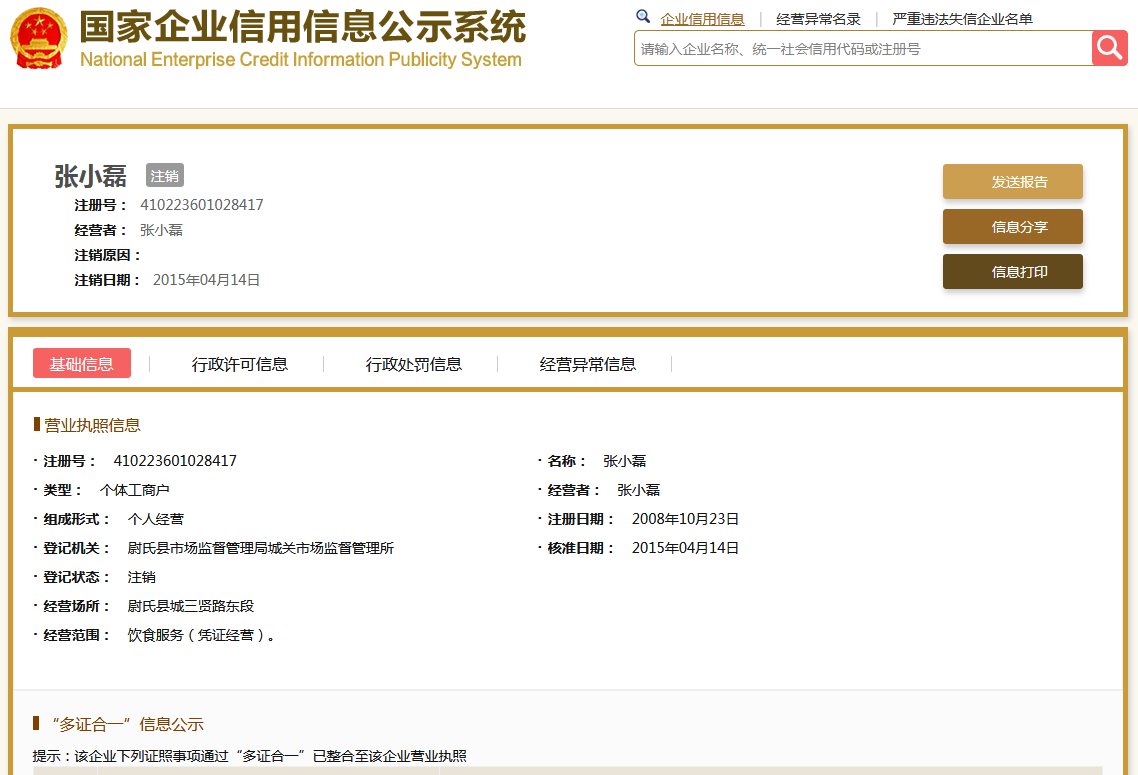This screenshot has width=1138, height=775.
Task: Go to 严重违法失信企业名单 list
Action: [x=962, y=19]
